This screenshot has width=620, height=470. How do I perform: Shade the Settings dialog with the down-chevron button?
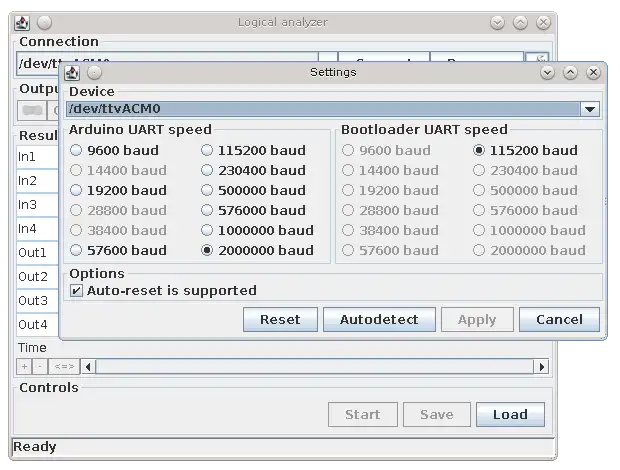tap(548, 73)
